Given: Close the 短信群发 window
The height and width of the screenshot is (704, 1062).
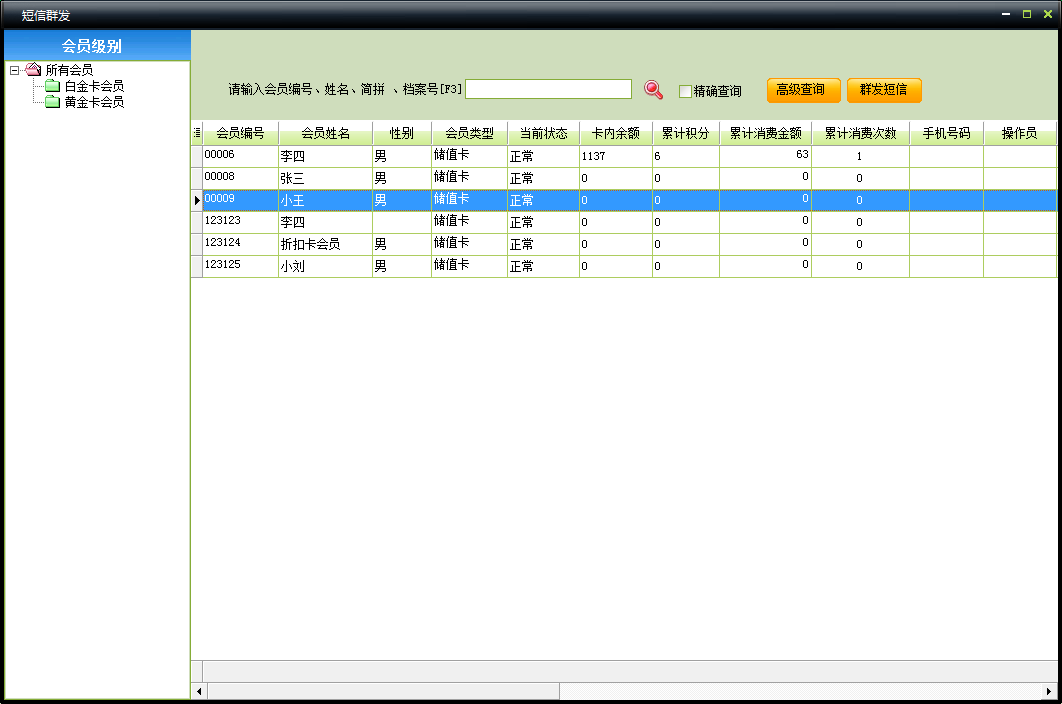Looking at the screenshot, I should point(1048,14).
